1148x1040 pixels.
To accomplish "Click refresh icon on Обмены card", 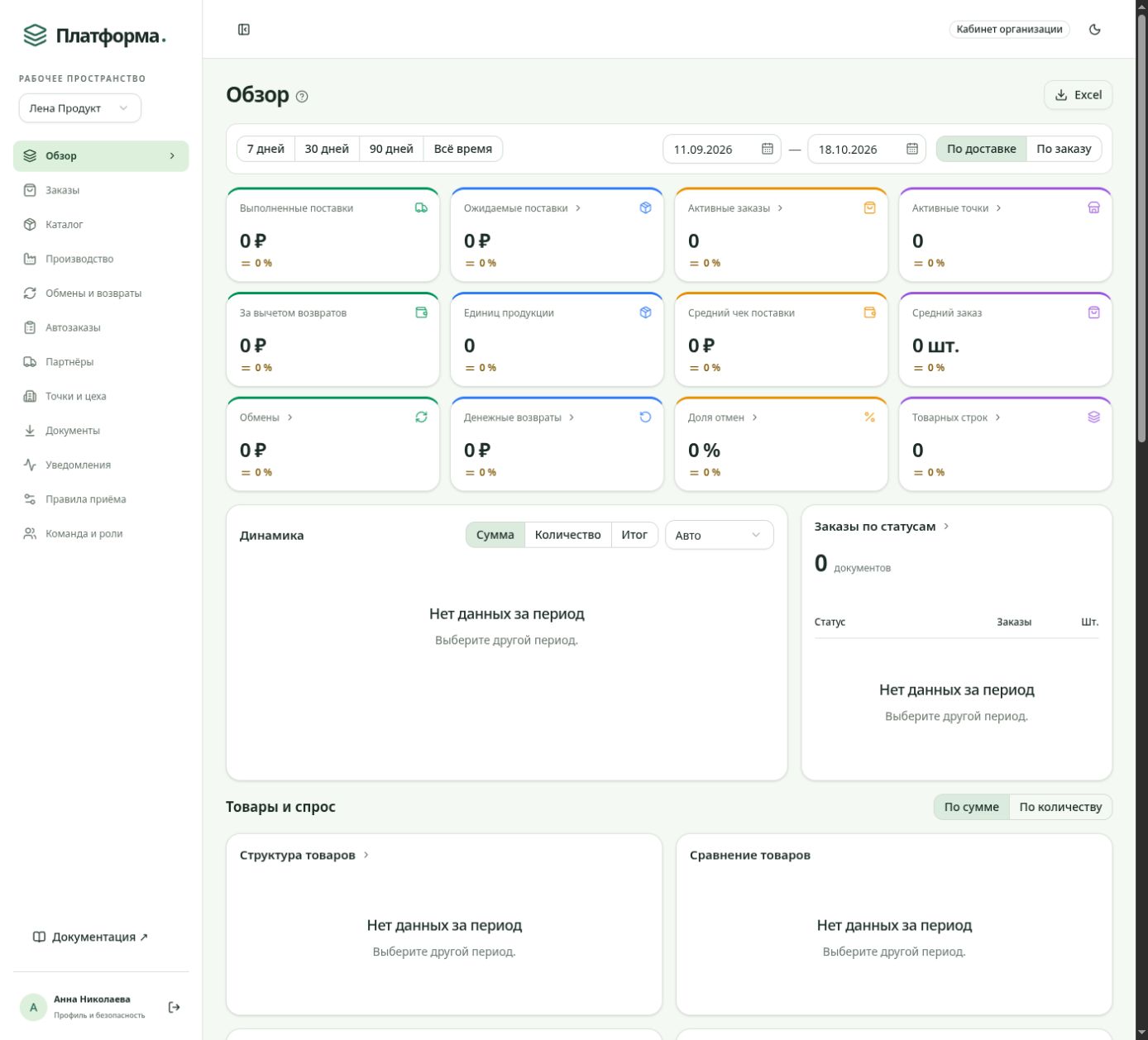I will pyautogui.click(x=421, y=417).
